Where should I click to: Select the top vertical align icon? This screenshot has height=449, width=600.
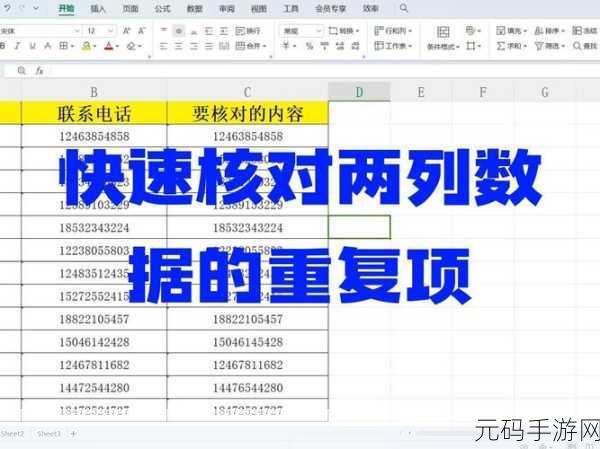pos(163,31)
